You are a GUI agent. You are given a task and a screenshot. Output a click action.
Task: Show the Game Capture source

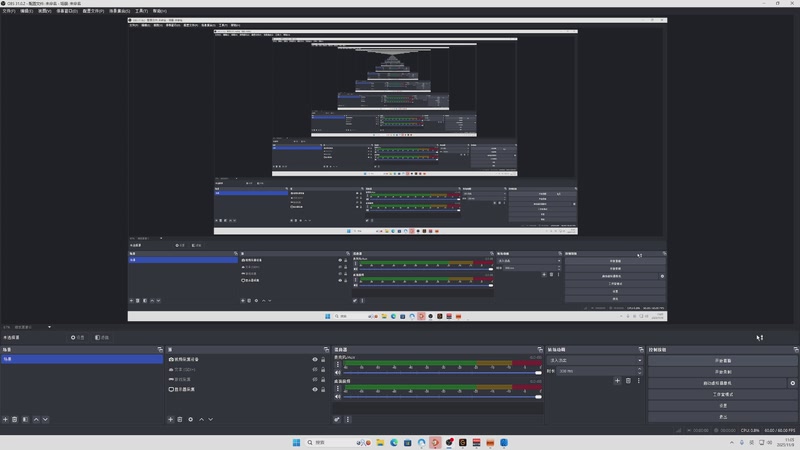[x=315, y=380]
